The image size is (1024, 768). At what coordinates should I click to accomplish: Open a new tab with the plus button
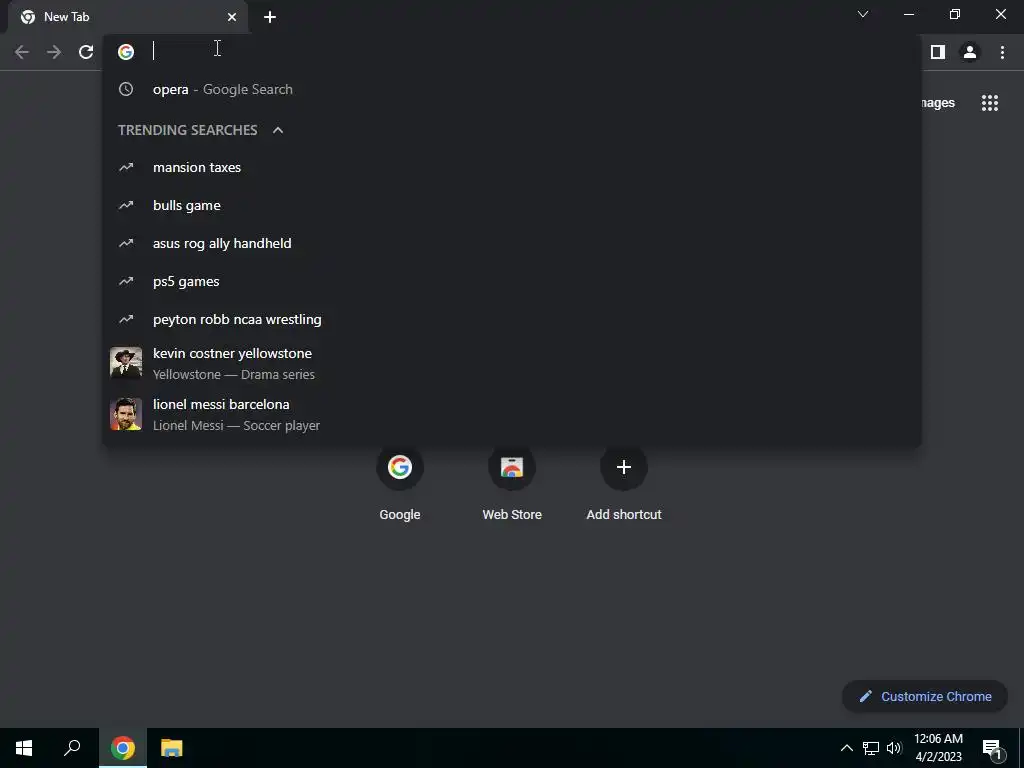tap(270, 17)
